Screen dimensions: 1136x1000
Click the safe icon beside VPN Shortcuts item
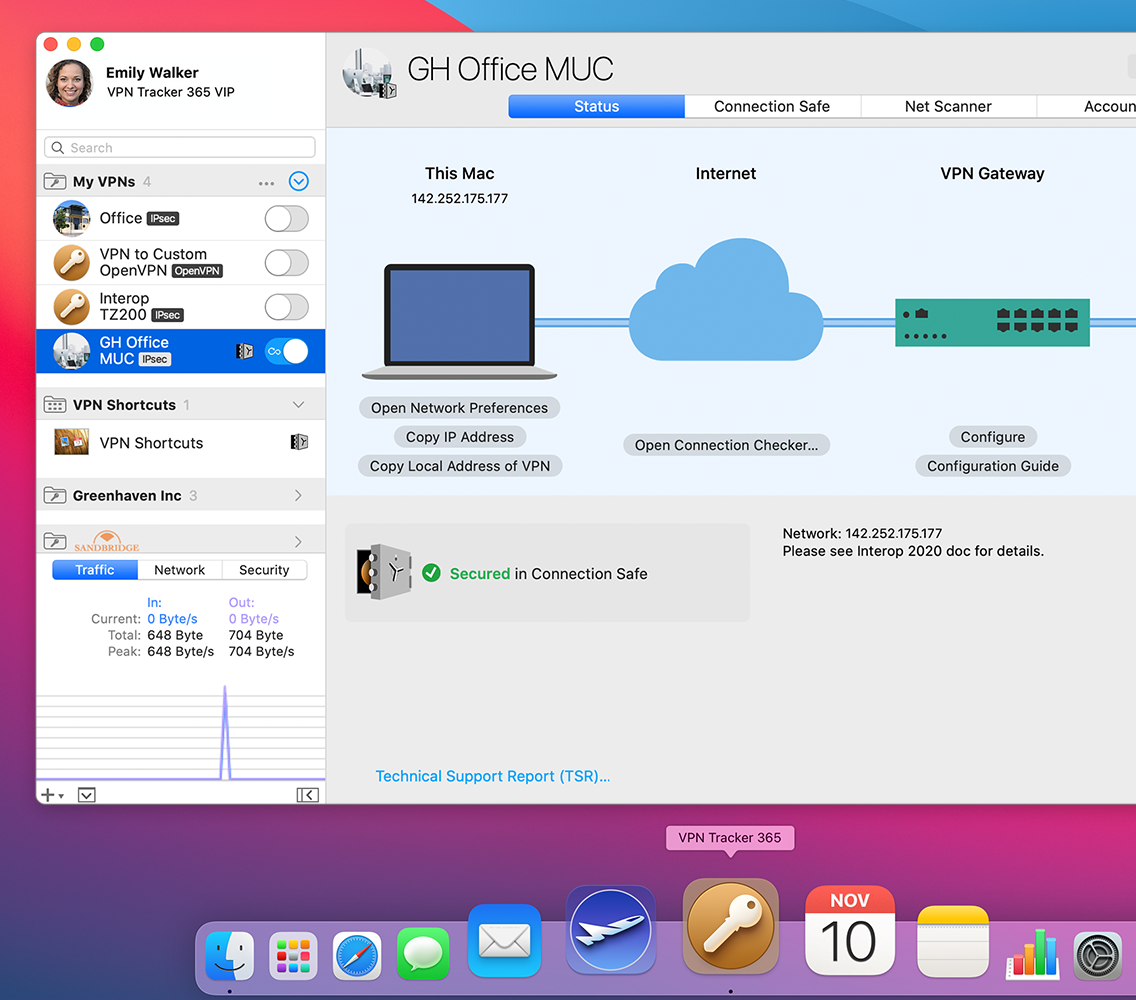tap(299, 442)
